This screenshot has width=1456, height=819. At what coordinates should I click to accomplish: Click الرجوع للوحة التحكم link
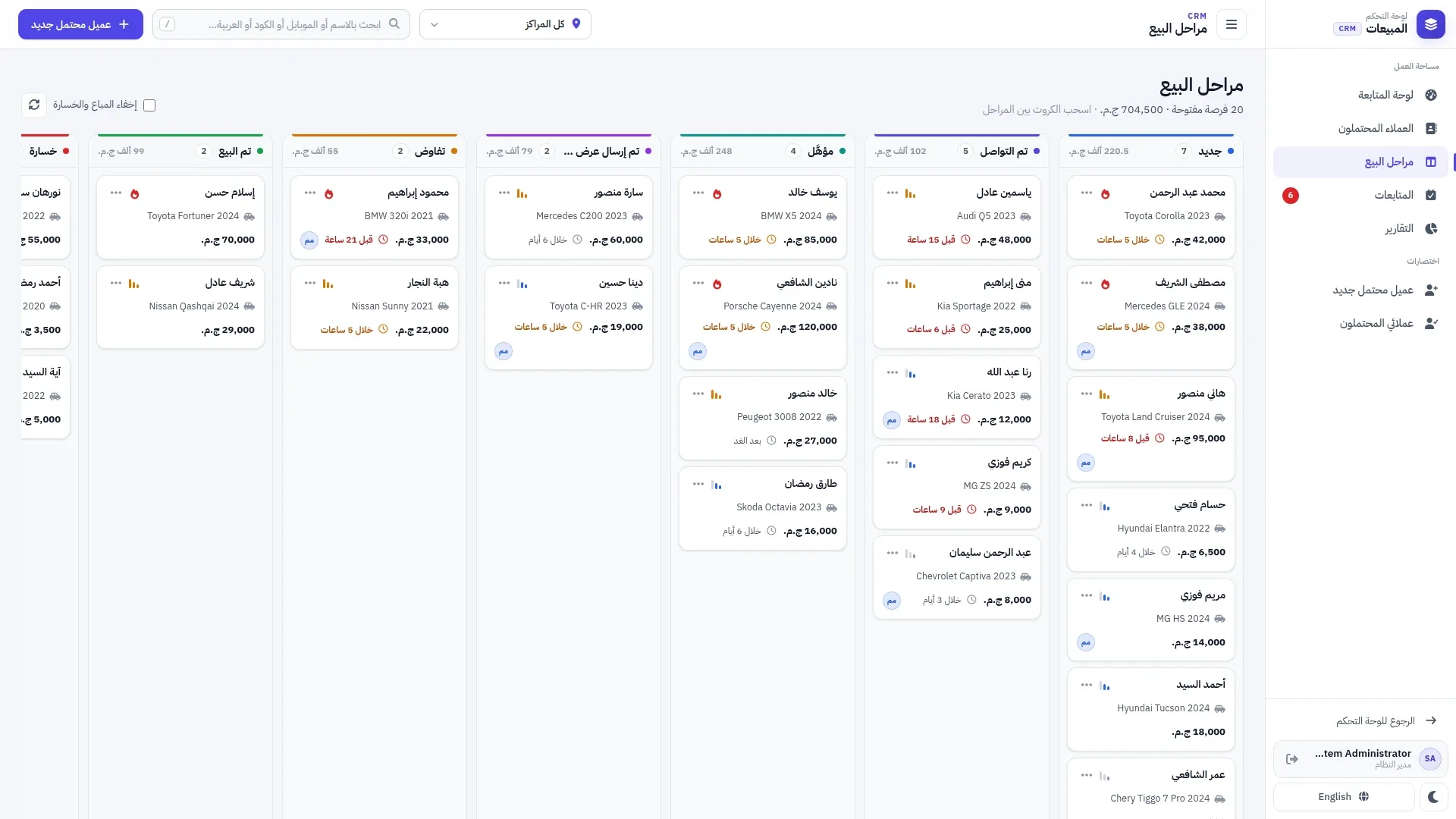pos(1360,720)
